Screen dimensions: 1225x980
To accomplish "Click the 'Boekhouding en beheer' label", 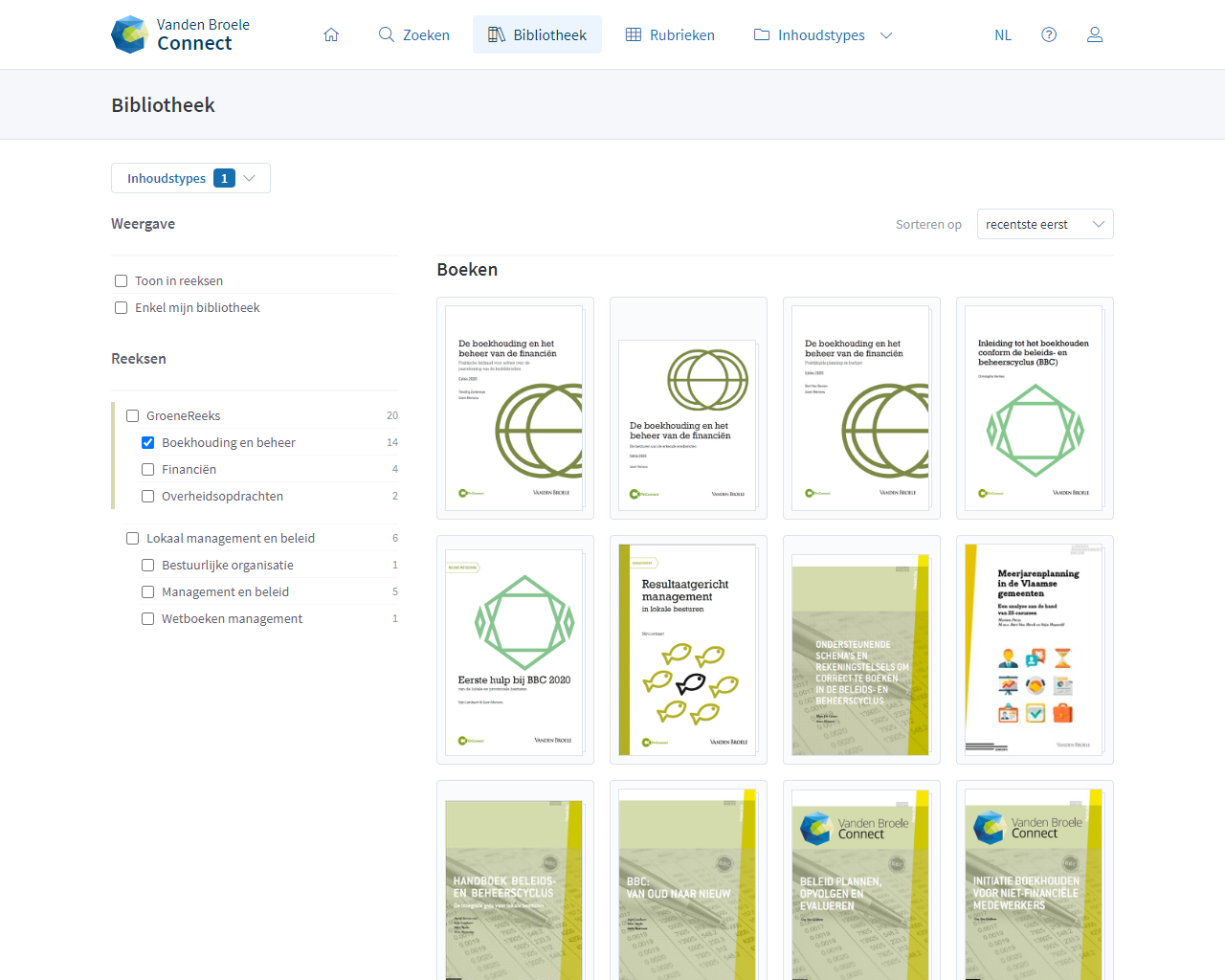I will (229, 442).
